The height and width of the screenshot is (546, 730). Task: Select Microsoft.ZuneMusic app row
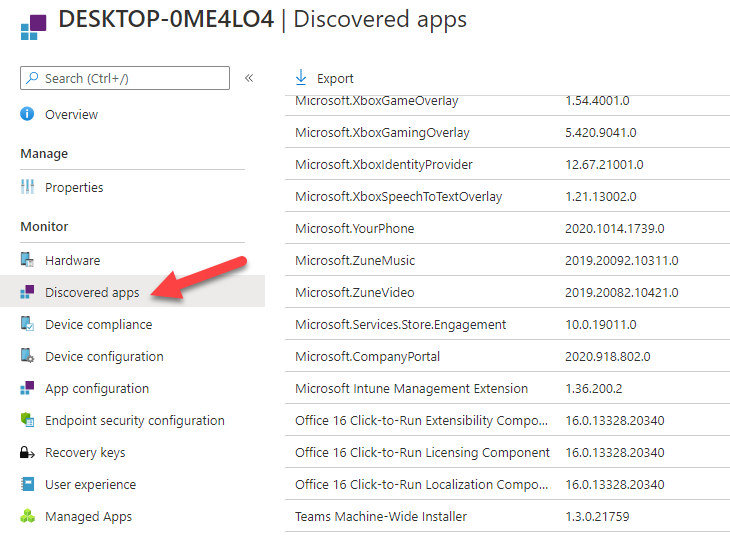(507, 260)
